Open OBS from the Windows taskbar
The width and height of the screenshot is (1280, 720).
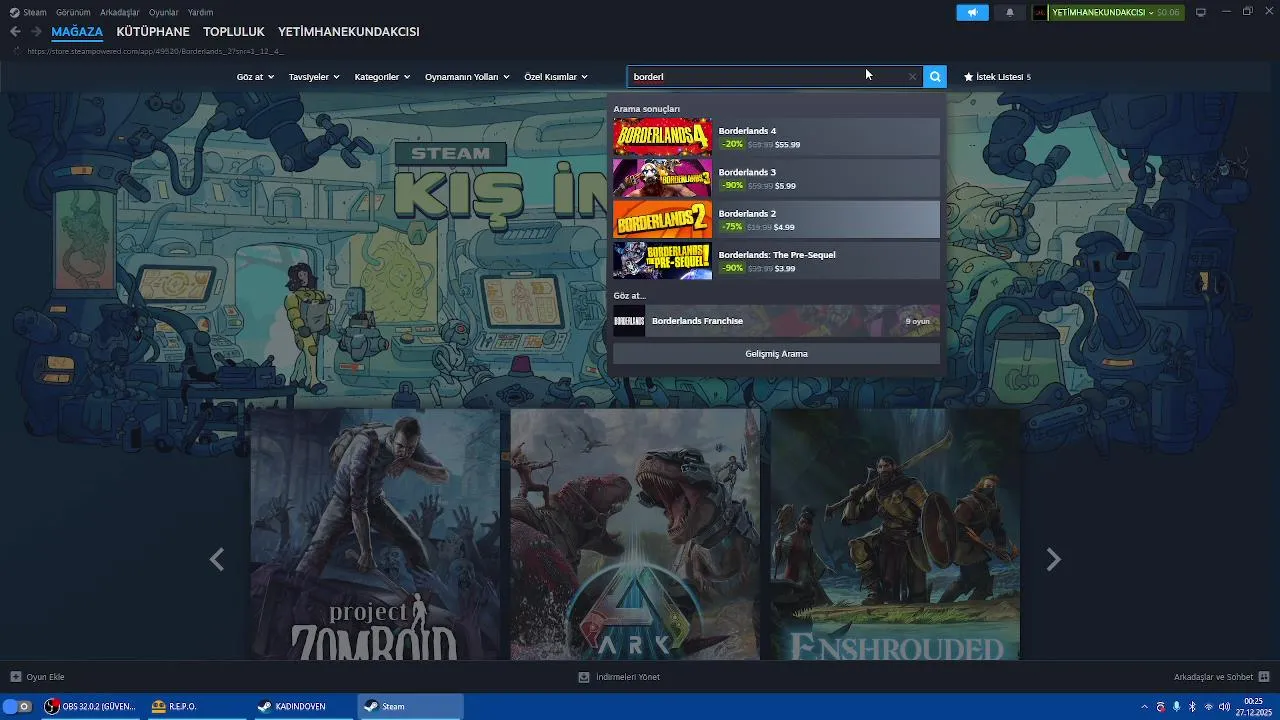[x=91, y=706]
